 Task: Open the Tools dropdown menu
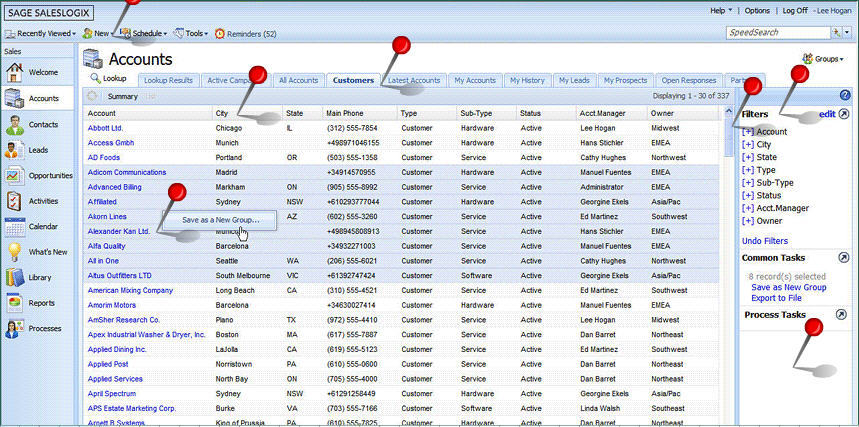[191, 33]
